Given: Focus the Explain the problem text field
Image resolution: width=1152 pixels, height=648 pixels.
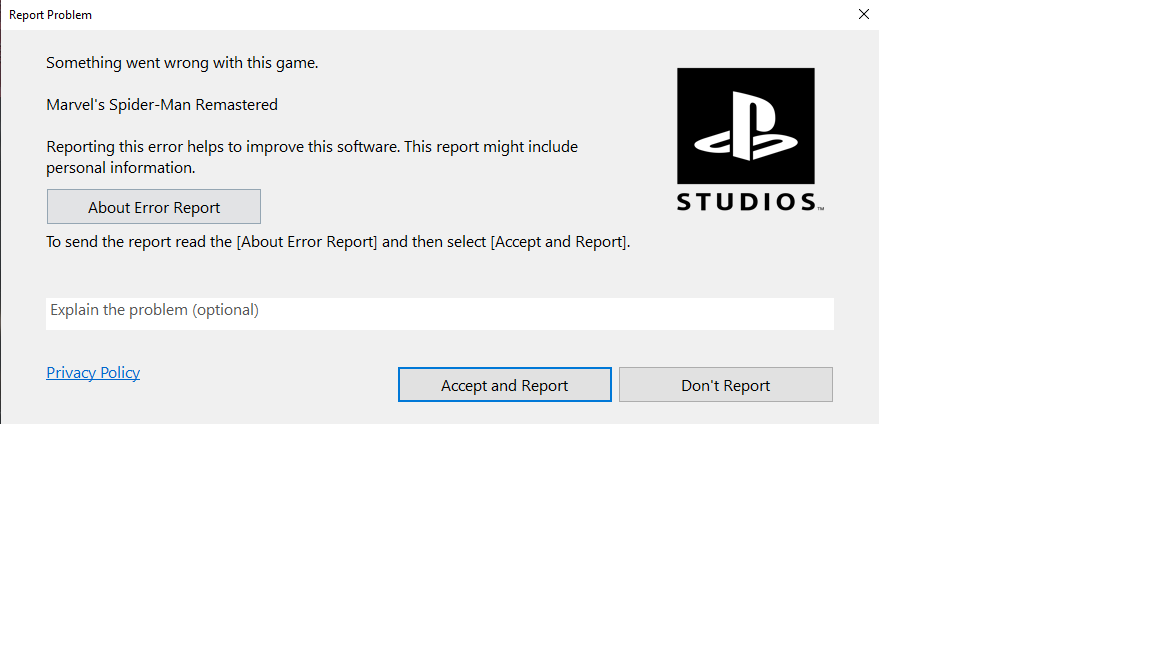Looking at the screenshot, I should pyautogui.click(x=440, y=313).
